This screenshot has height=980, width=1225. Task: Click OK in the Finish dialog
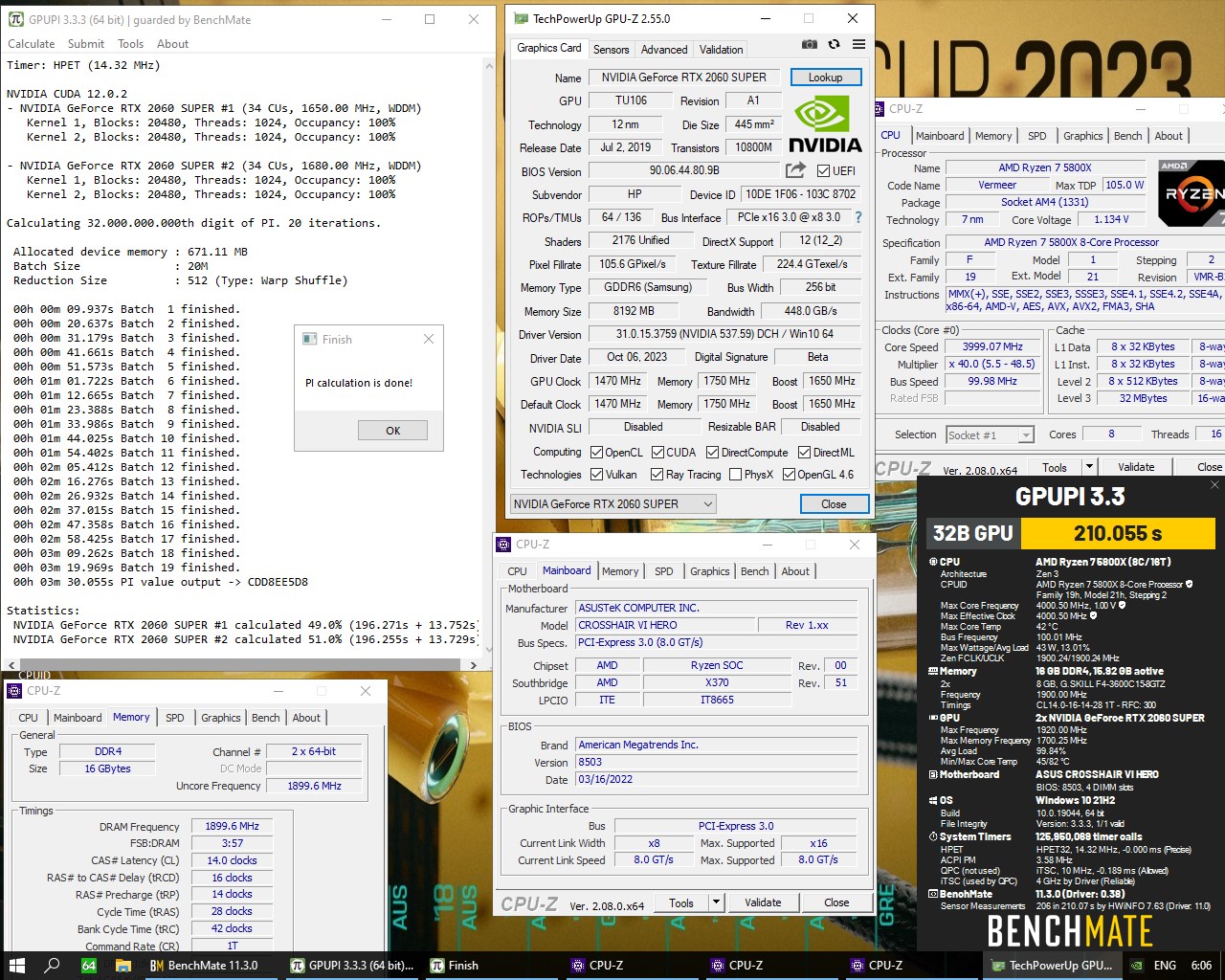392,431
